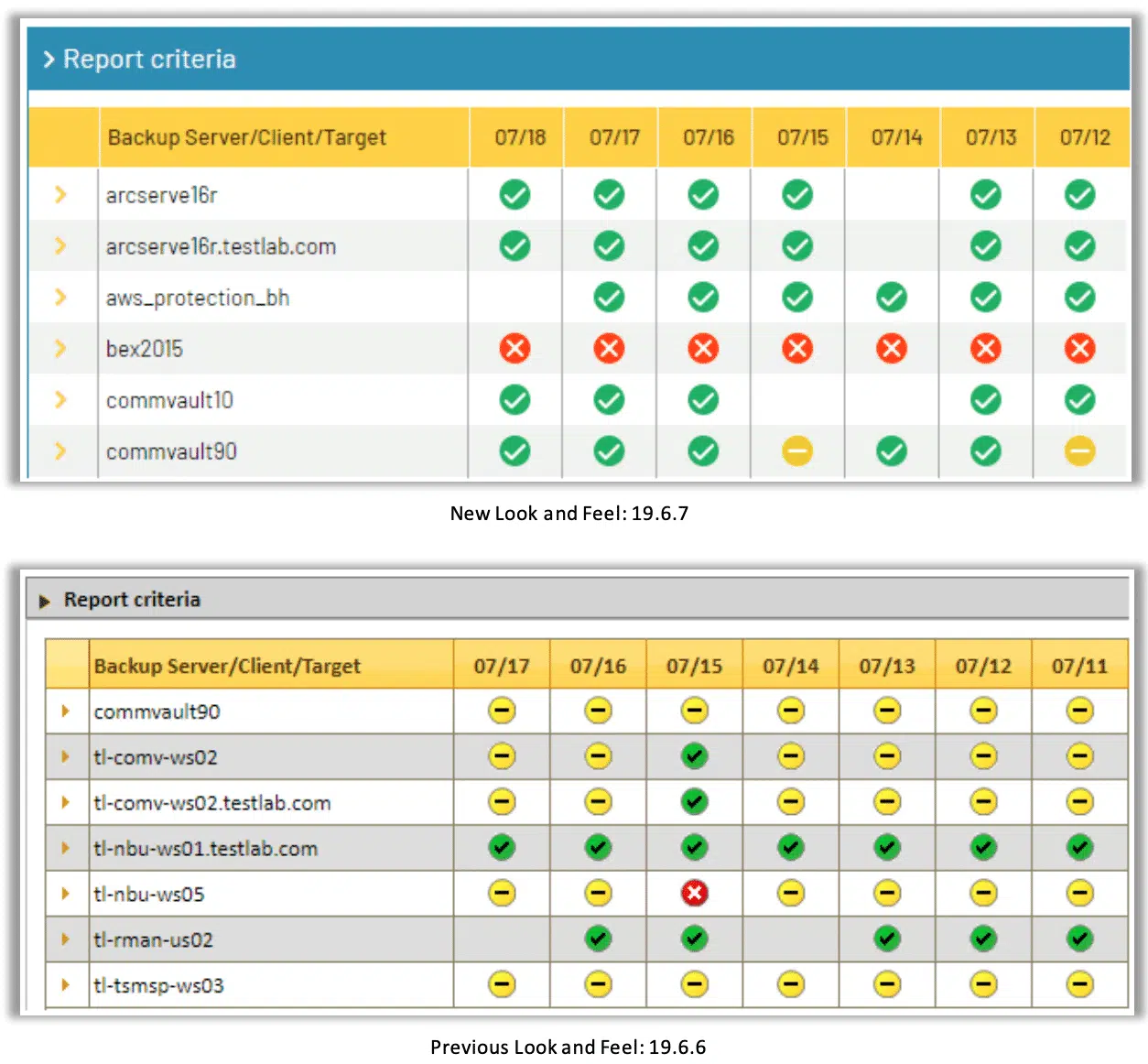Image resolution: width=1148 pixels, height=1064 pixels.
Task: Click arcserve16r.testlab.com success icon for 07/12
Action: coord(1080,245)
